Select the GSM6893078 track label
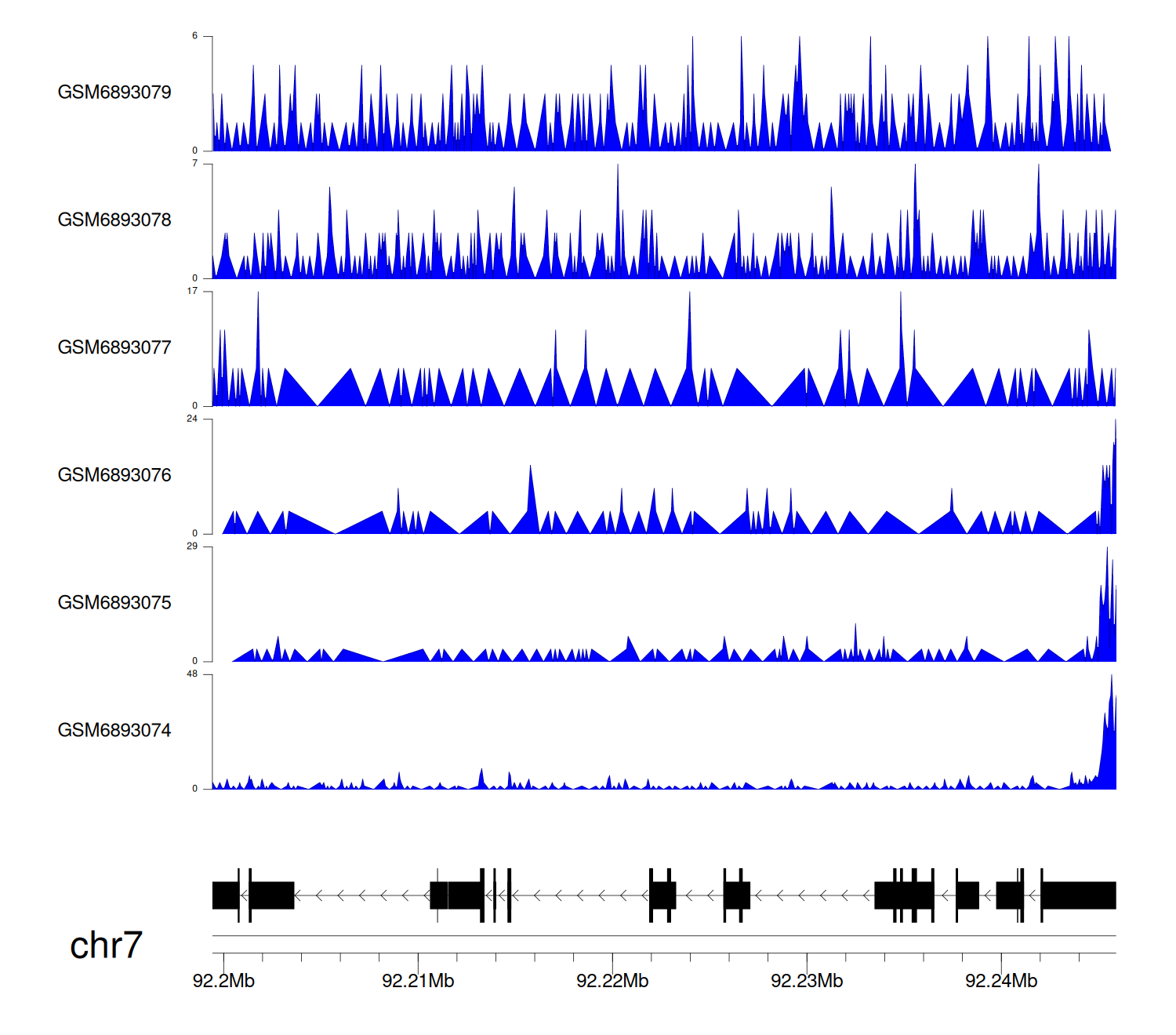 coord(114,220)
